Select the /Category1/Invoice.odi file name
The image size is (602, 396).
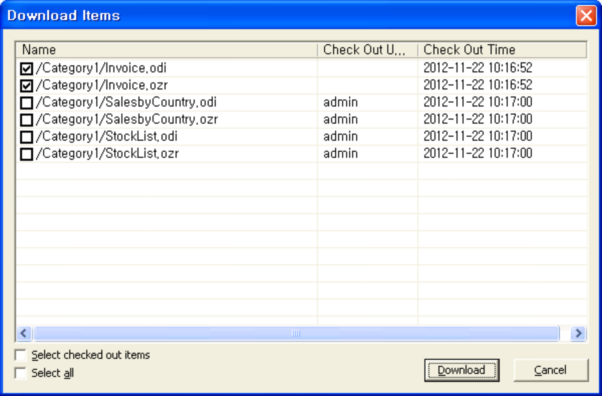coord(101,68)
